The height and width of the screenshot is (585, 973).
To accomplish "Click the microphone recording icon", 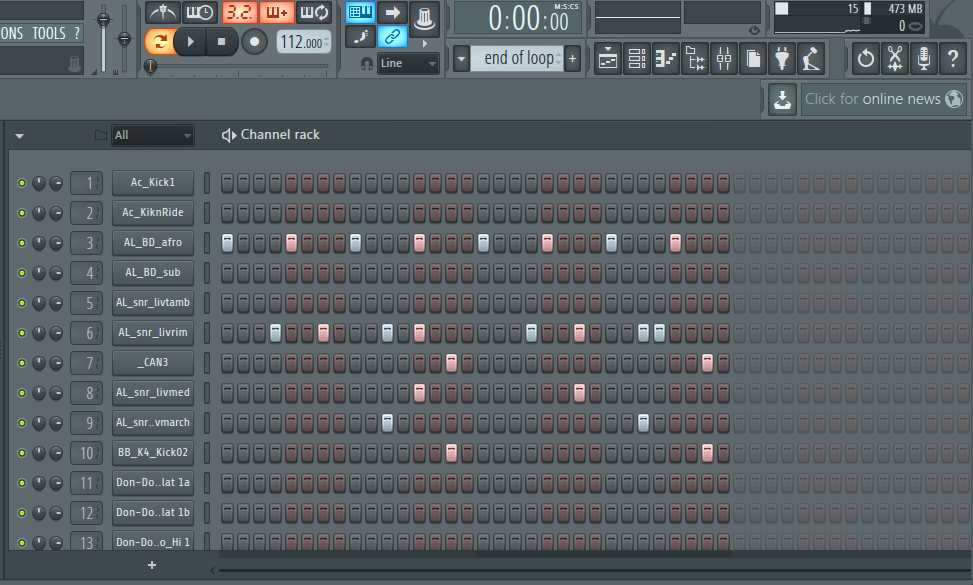I will tap(924, 58).
